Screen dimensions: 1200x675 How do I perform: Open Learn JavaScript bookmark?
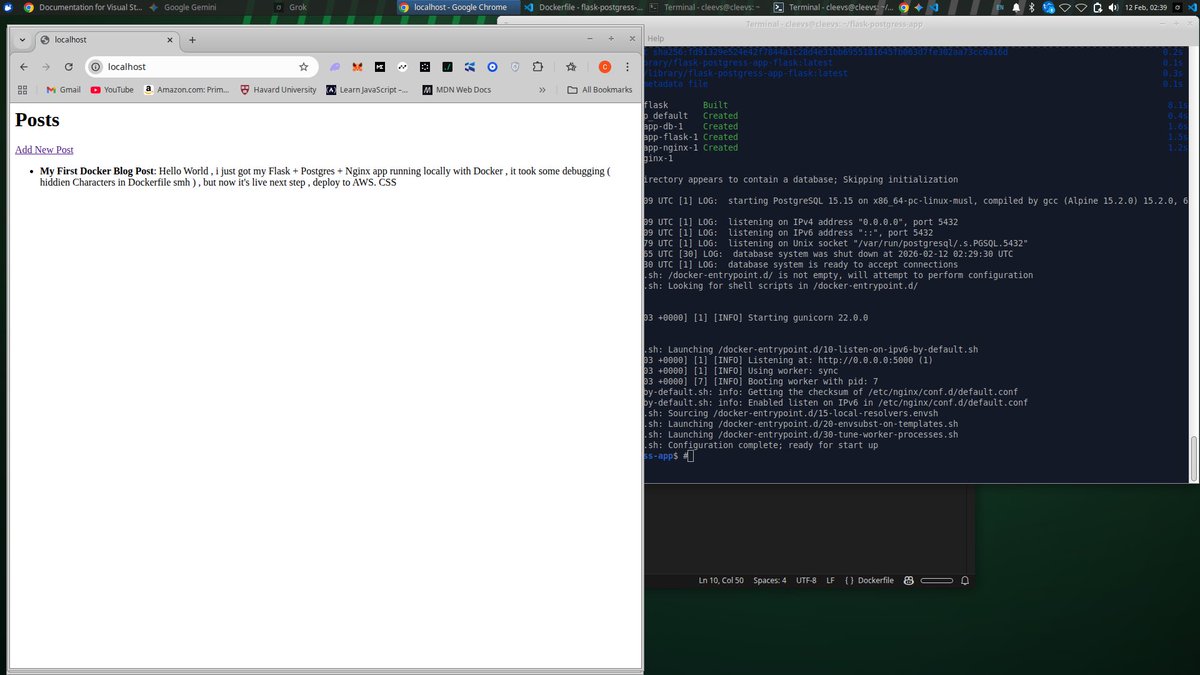pos(367,89)
